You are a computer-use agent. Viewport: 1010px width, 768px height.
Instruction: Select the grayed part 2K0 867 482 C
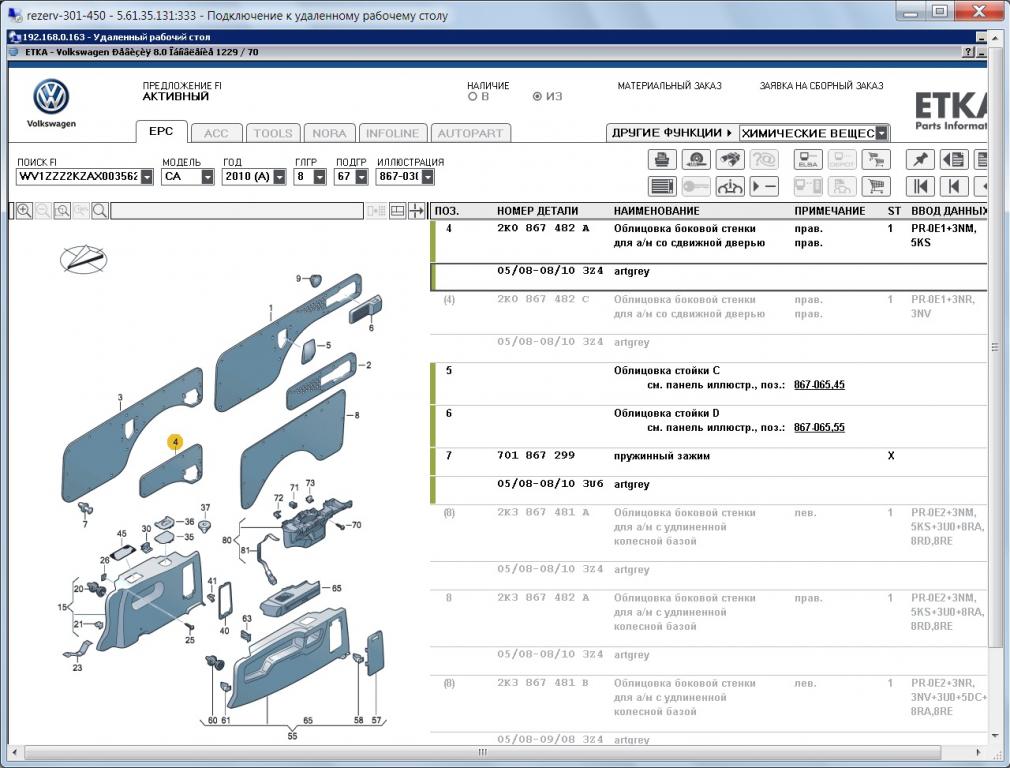coord(543,299)
